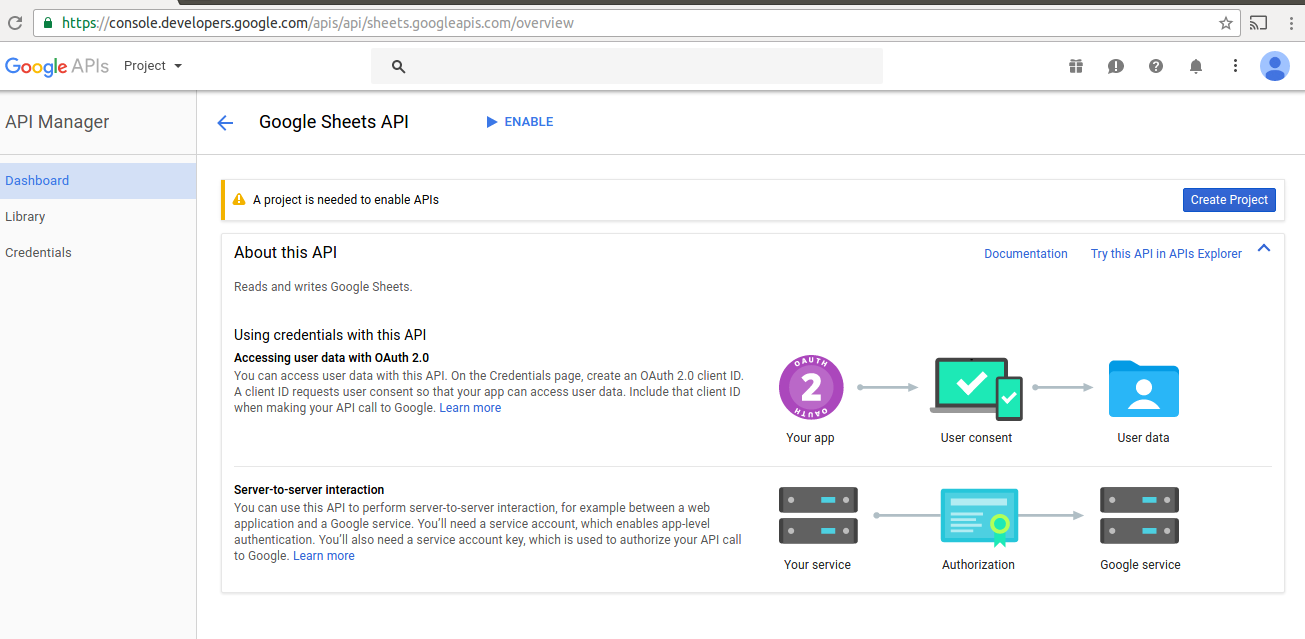The image size is (1305, 639).
Task: Reload the page with browser refresh icon
Action: point(15,22)
